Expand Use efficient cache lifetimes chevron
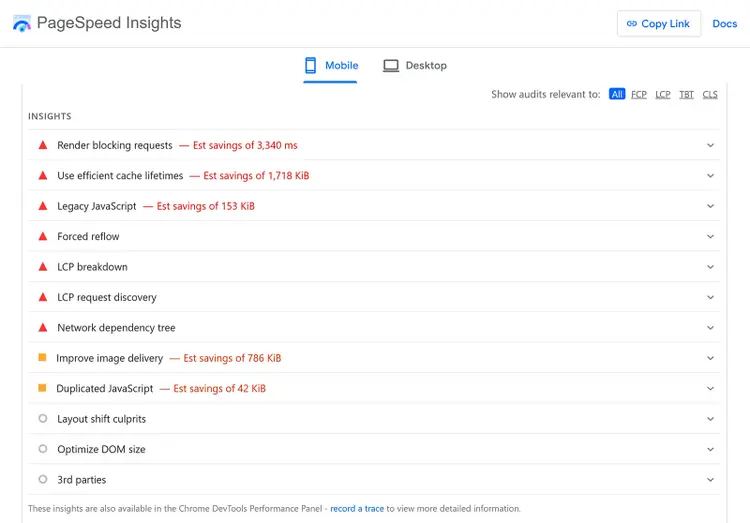The image size is (750, 523). [x=710, y=176]
